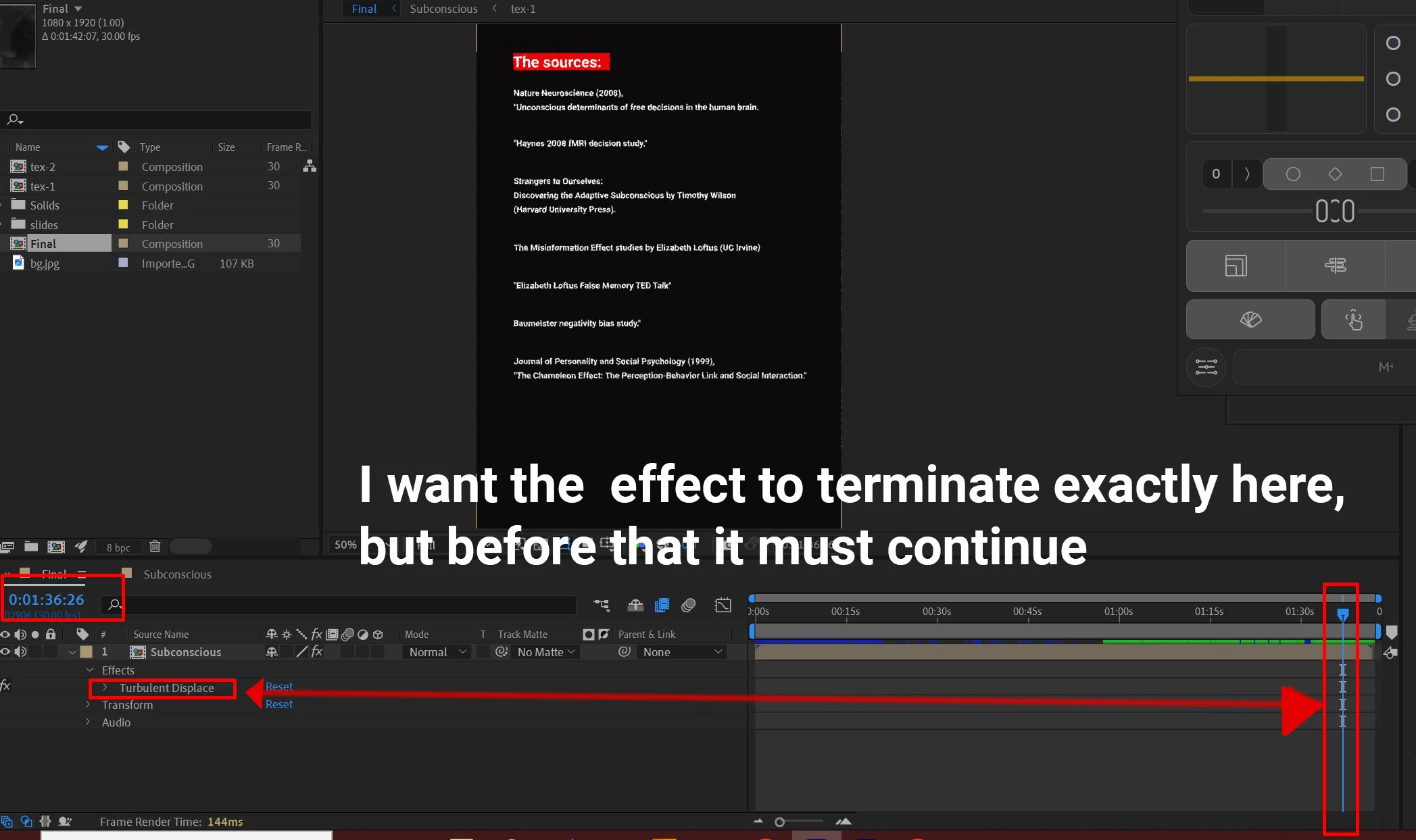Click the timeline zoom slider handle
Viewport: 1416px width, 840px height.
pos(779,822)
